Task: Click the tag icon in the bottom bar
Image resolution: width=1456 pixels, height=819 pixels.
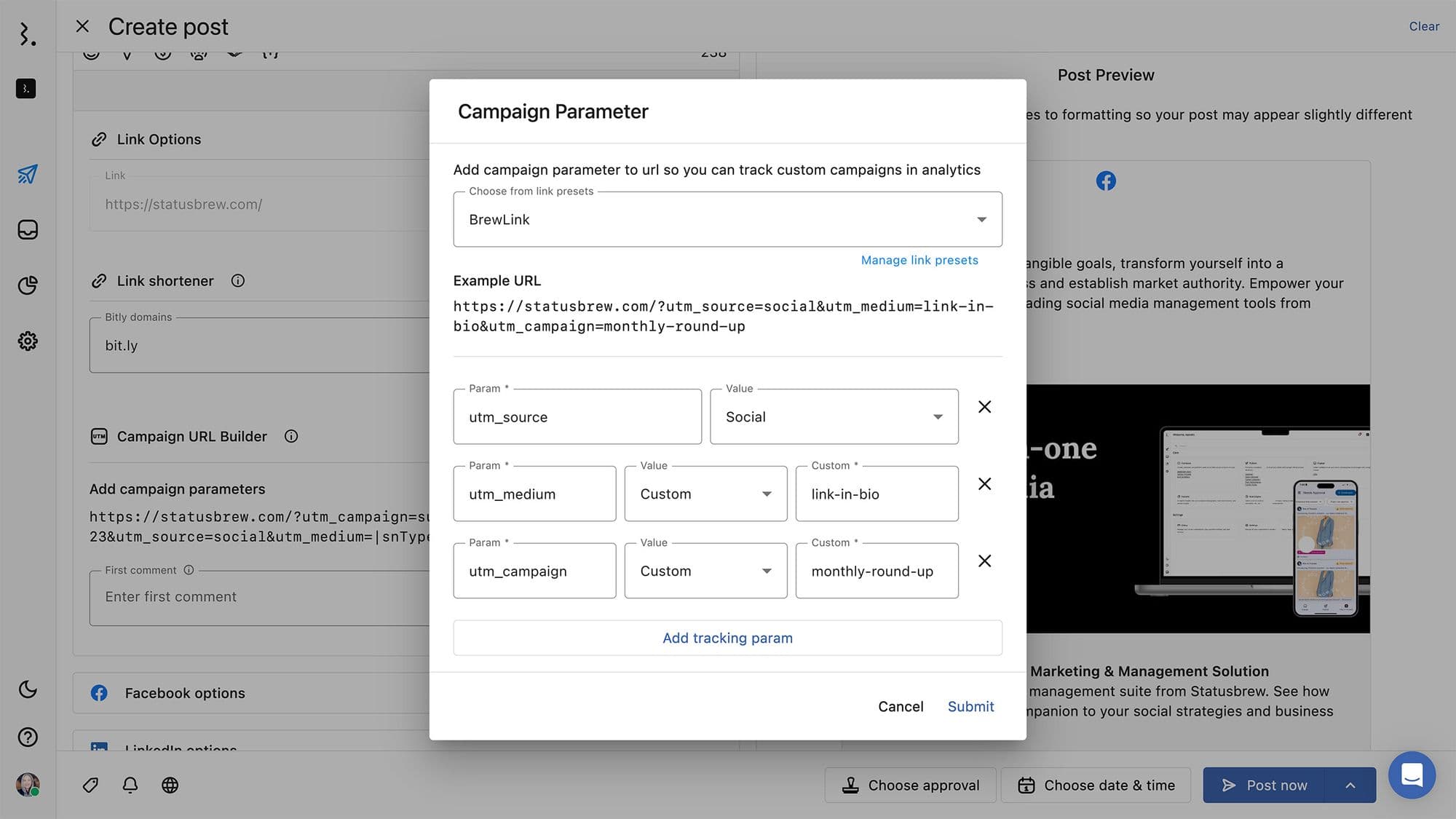Action: point(90,785)
